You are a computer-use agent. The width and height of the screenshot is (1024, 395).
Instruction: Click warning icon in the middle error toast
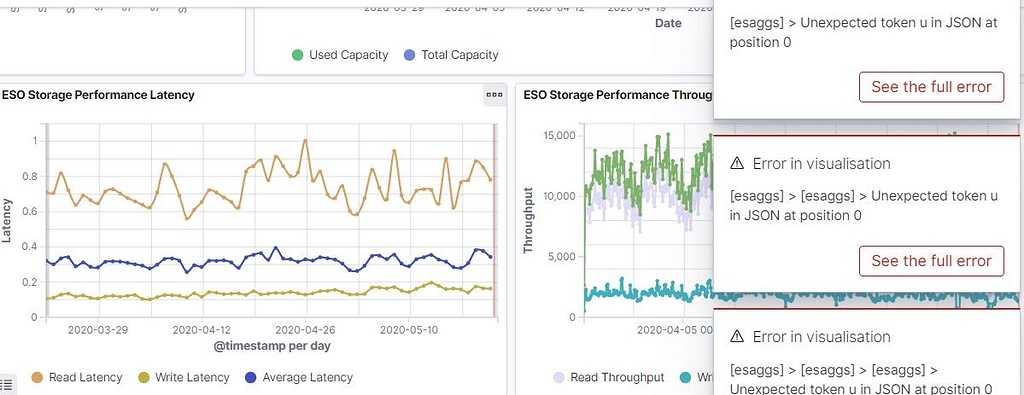point(737,163)
